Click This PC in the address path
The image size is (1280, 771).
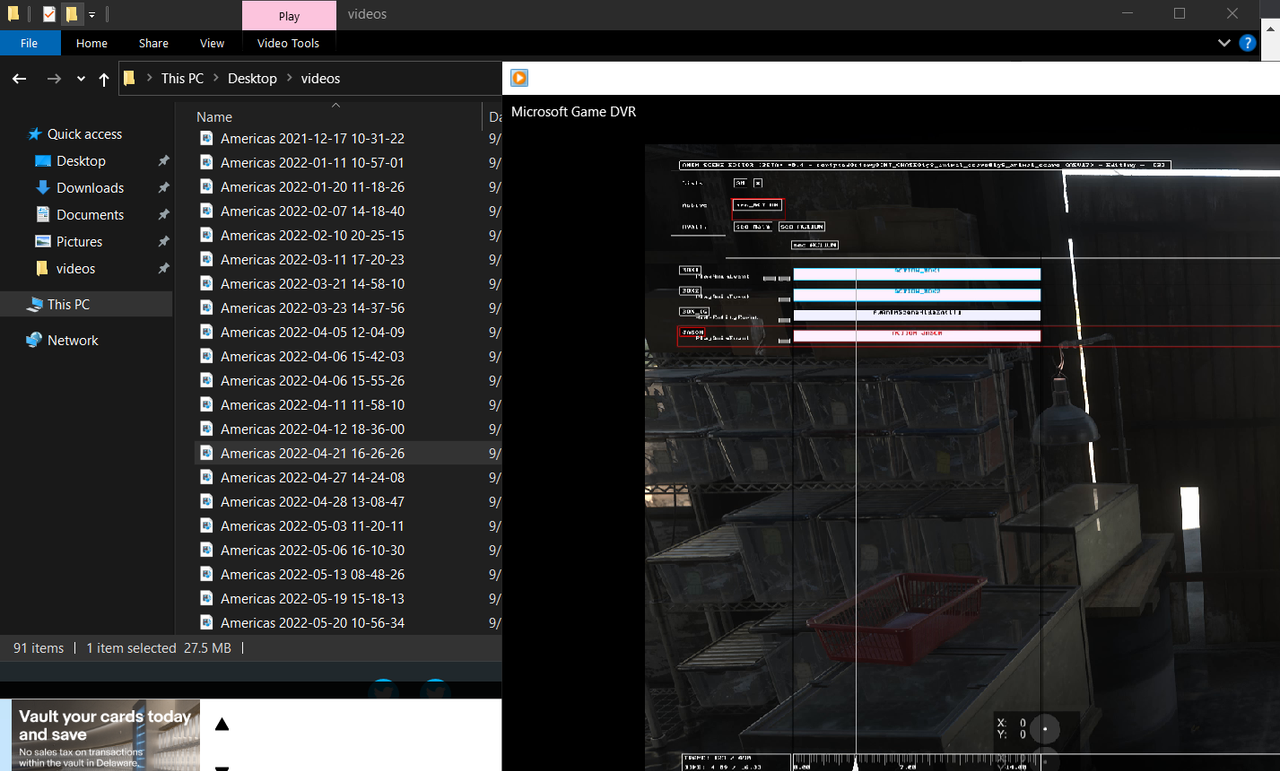[182, 78]
